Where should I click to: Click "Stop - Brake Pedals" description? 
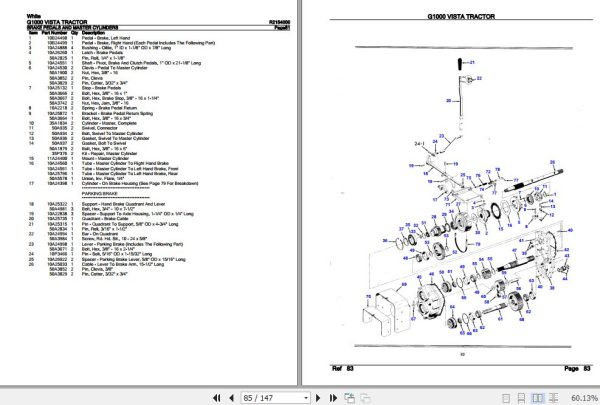tap(101, 88)
